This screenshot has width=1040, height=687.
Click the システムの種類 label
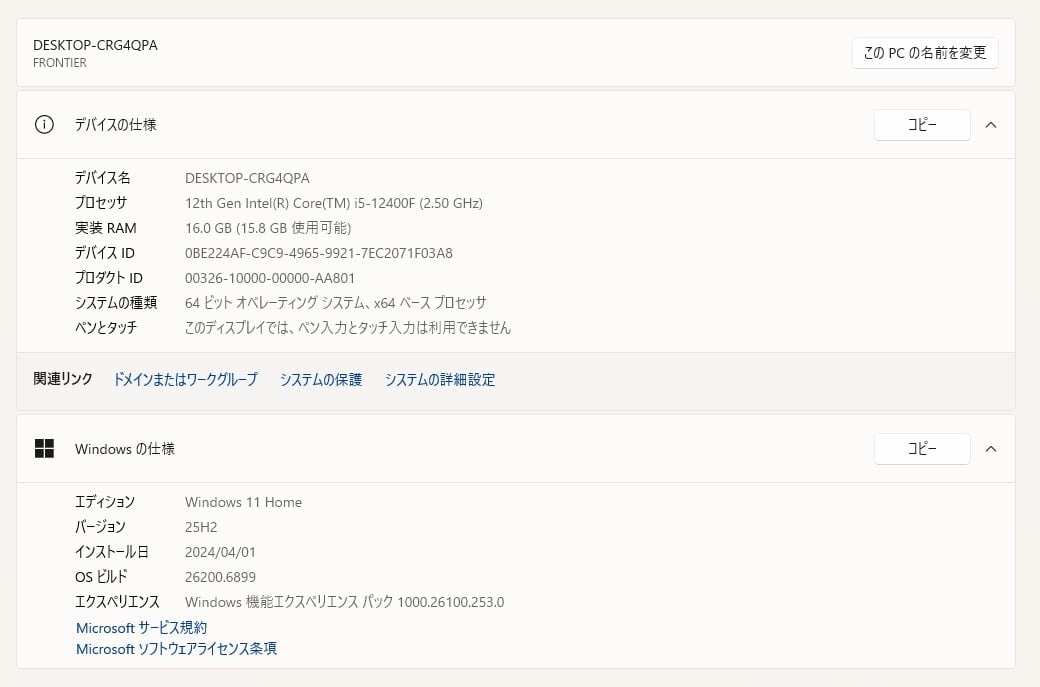(116, 303)
